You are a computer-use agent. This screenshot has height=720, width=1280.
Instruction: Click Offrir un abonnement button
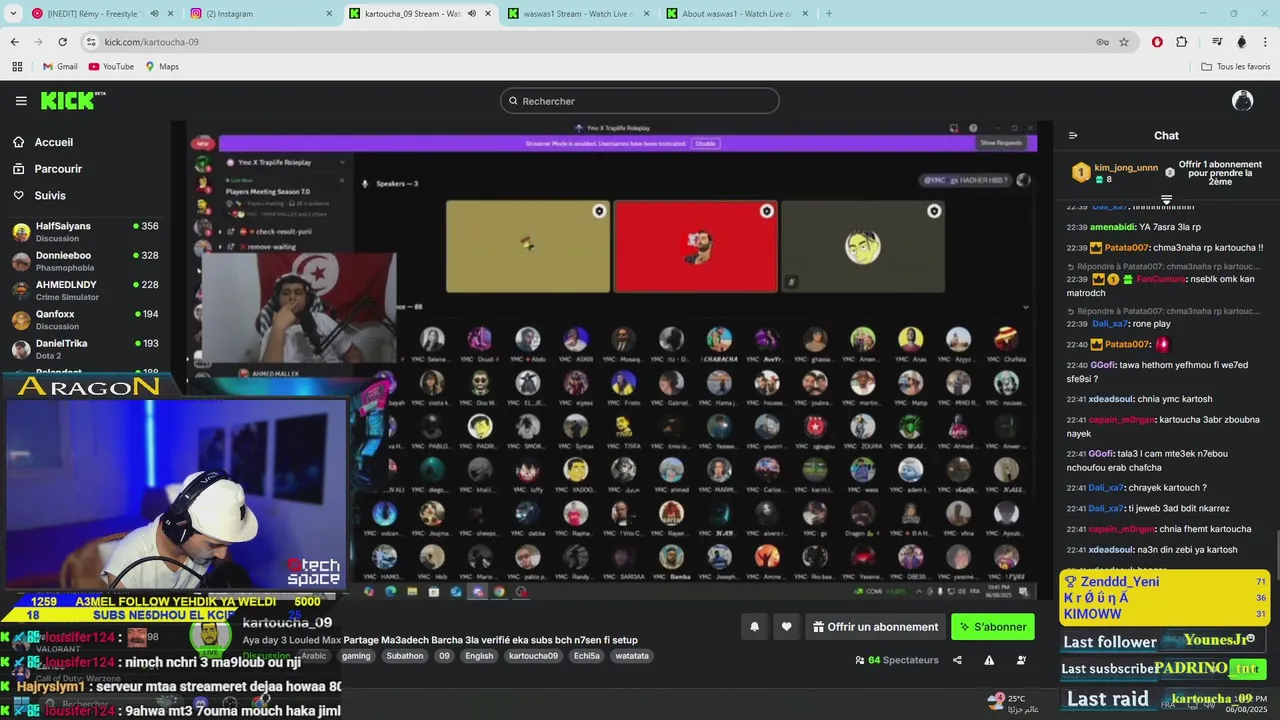coord(875,627)
